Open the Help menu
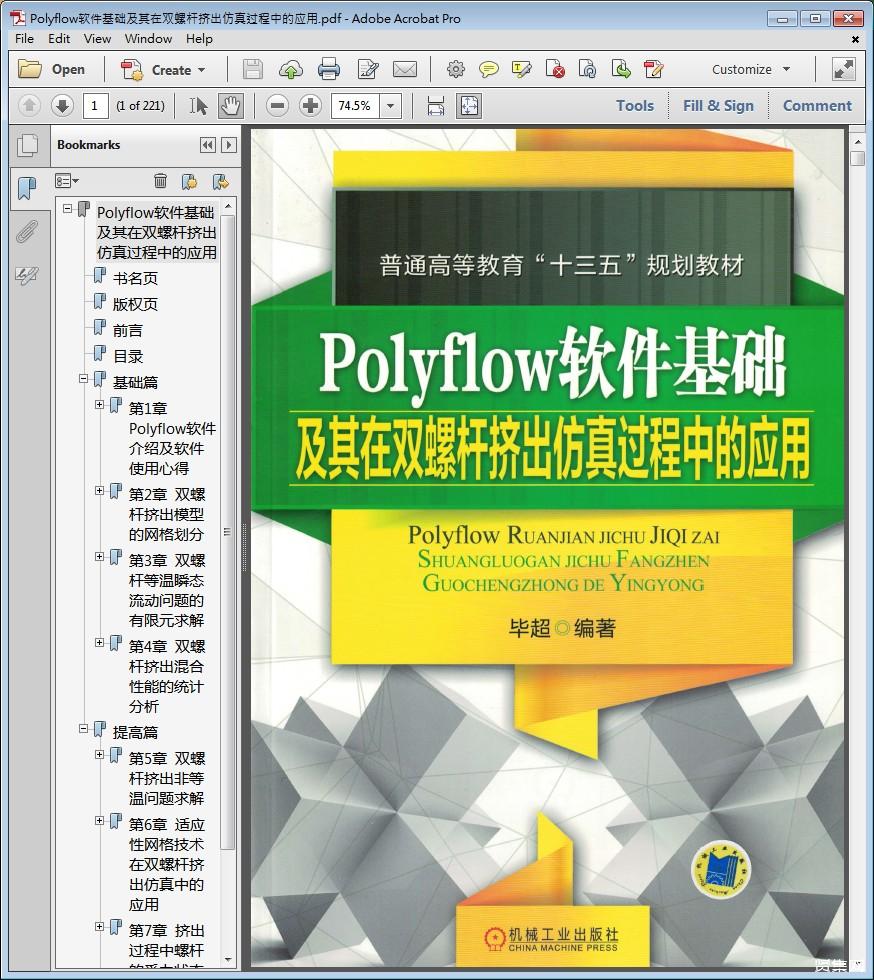The height and width of the screenshot is (980, 874). point(199,39)
